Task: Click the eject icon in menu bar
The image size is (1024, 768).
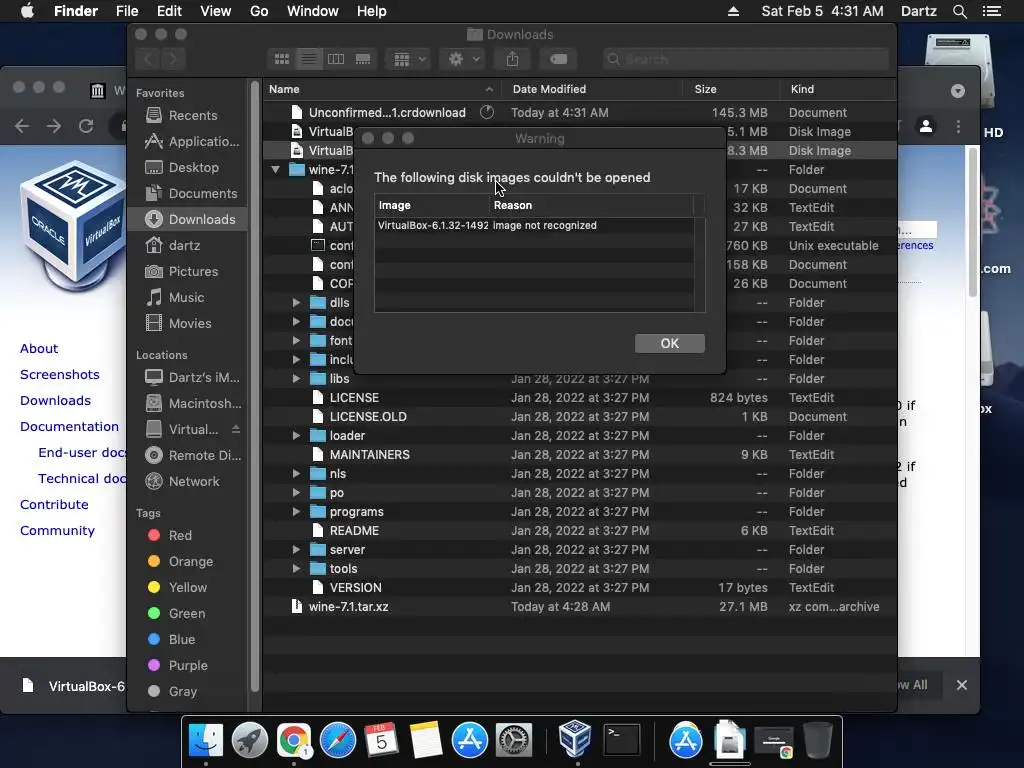Action: [x=733, y=11]
